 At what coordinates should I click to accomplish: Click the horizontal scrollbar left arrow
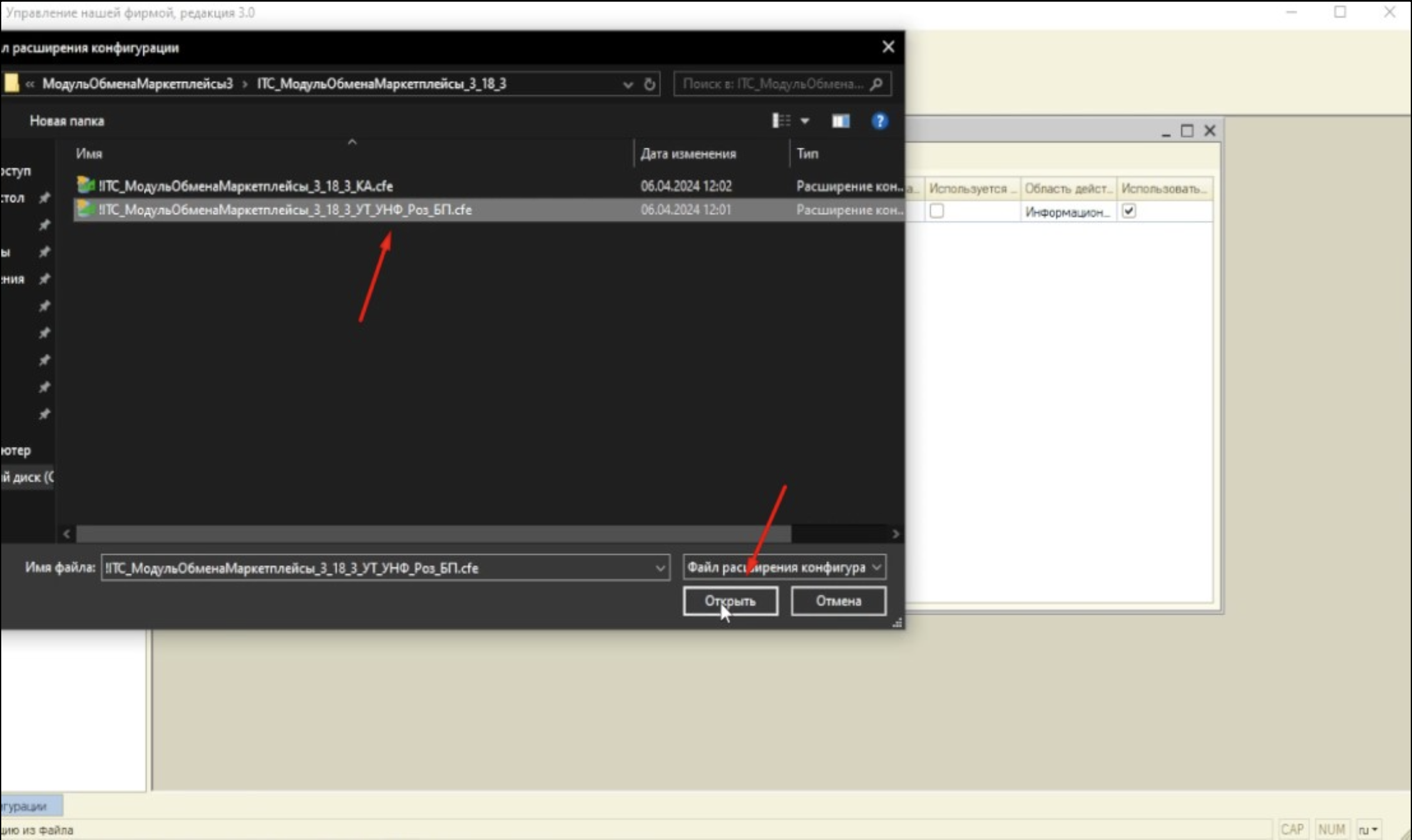[x=67, y=534]
